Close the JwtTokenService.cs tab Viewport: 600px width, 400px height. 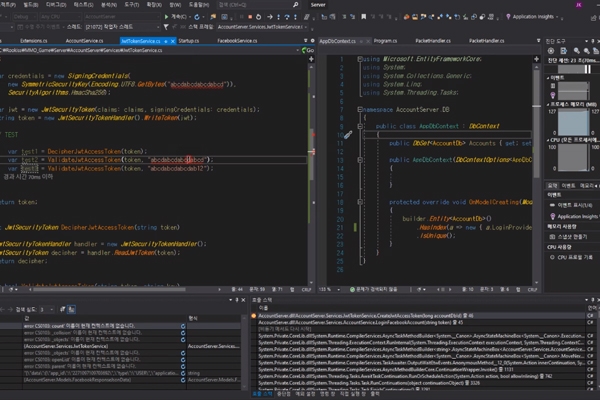pos(173,41)
